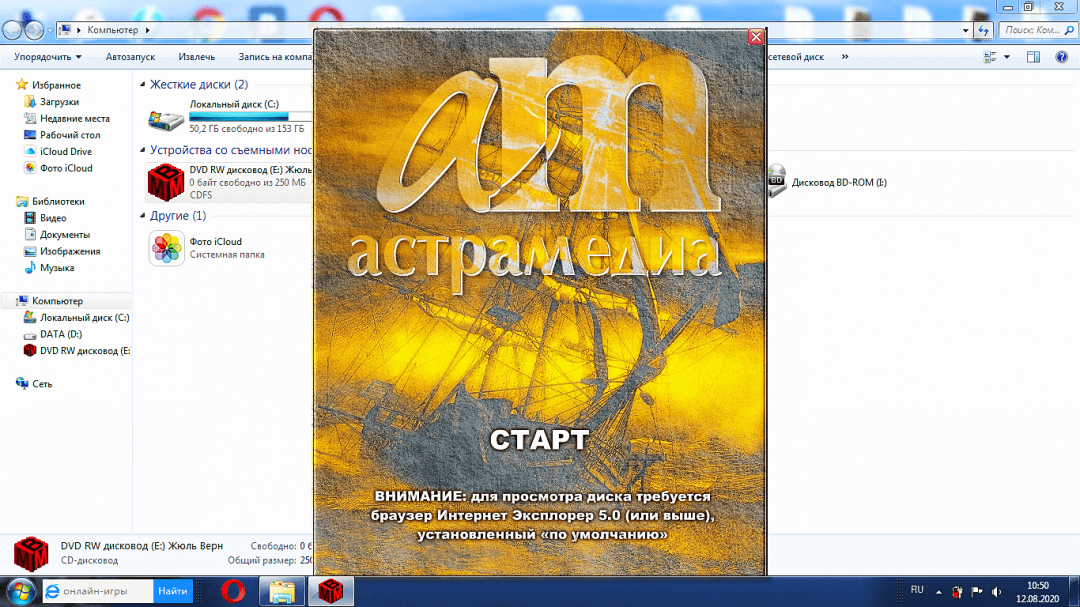Click the Сетевой диск toolbar command

796,57
